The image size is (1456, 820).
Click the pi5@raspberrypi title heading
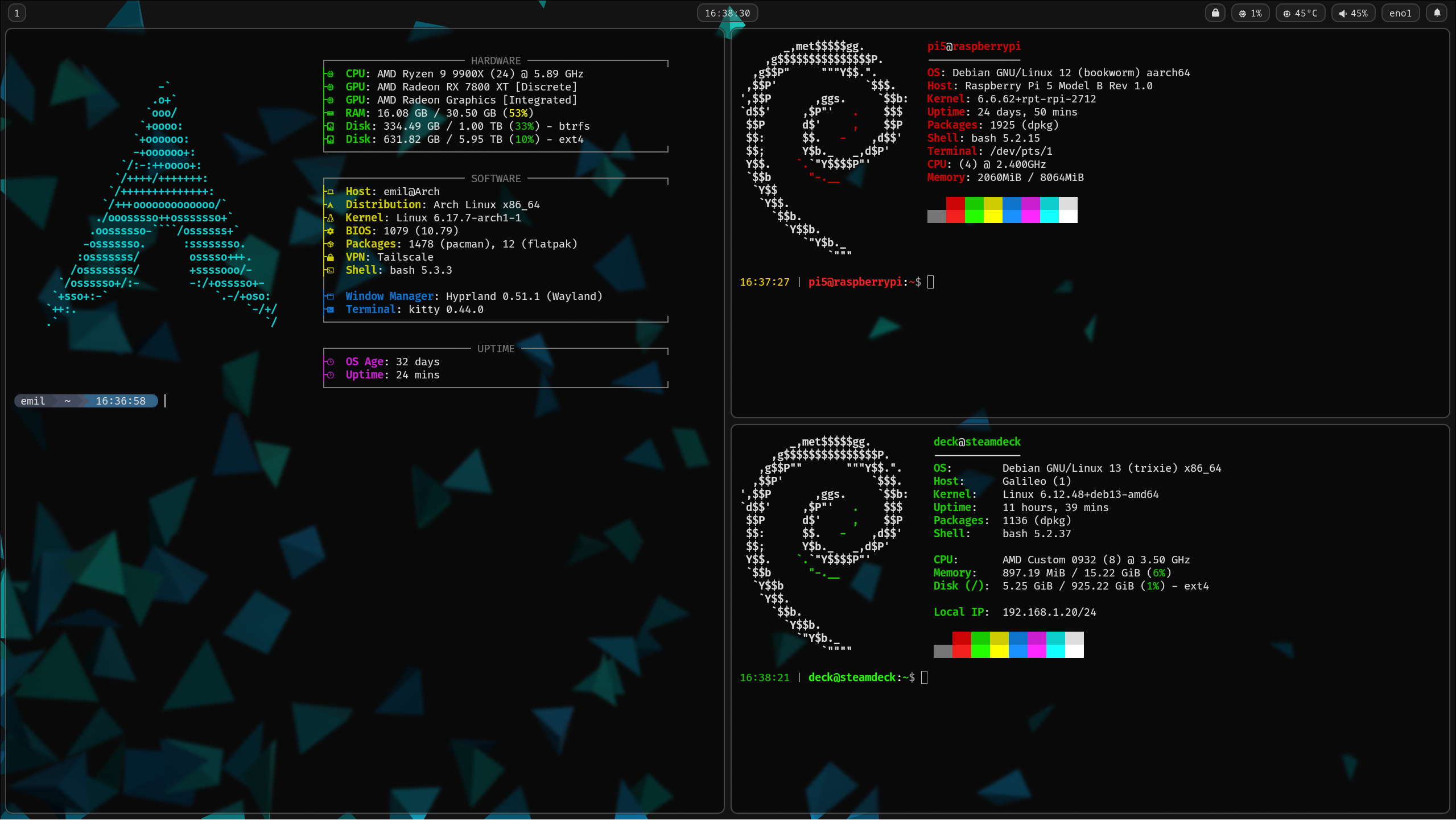974,47
